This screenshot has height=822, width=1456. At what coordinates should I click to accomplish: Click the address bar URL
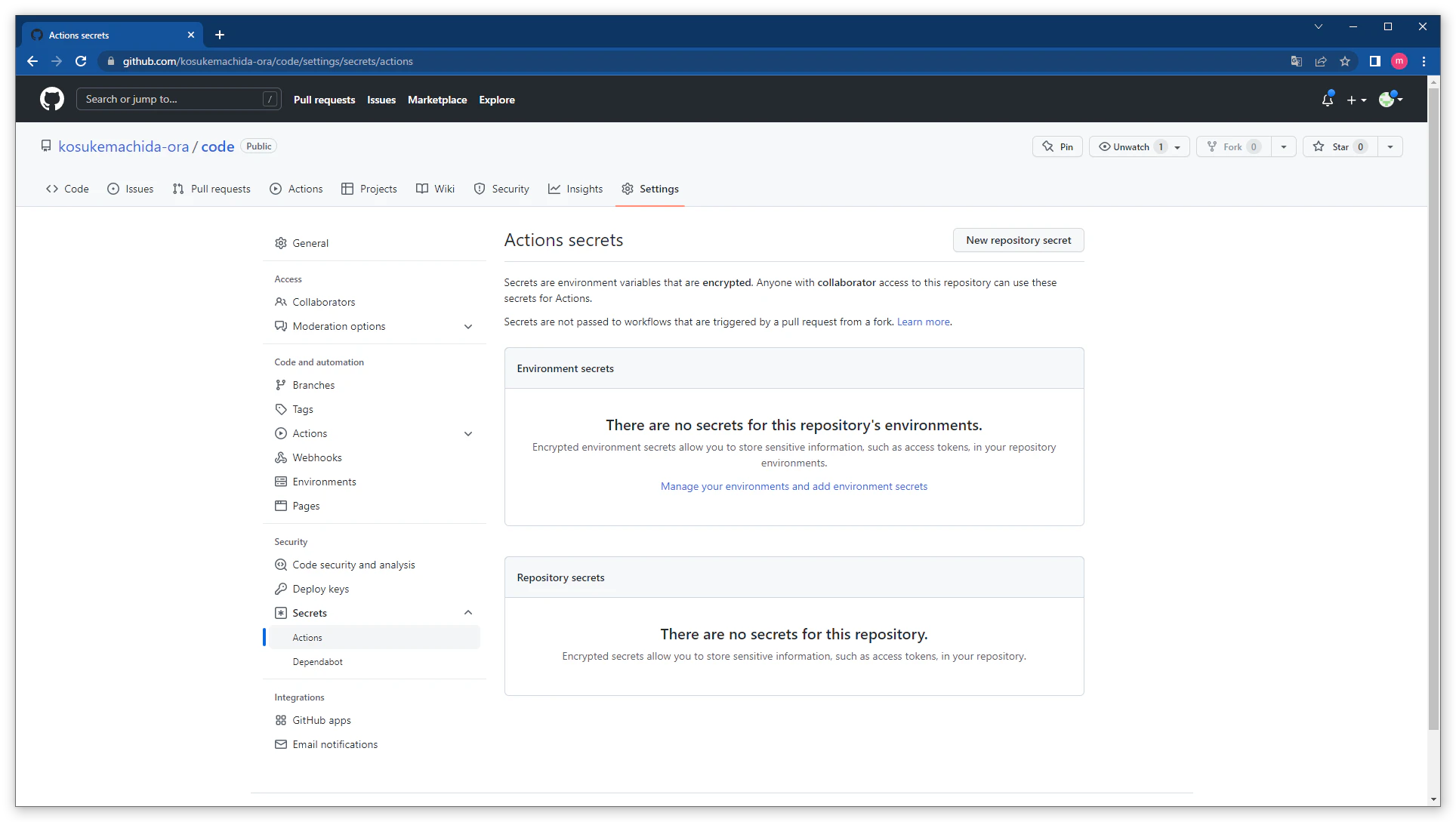pyautogui.click(x=267, y=61)
